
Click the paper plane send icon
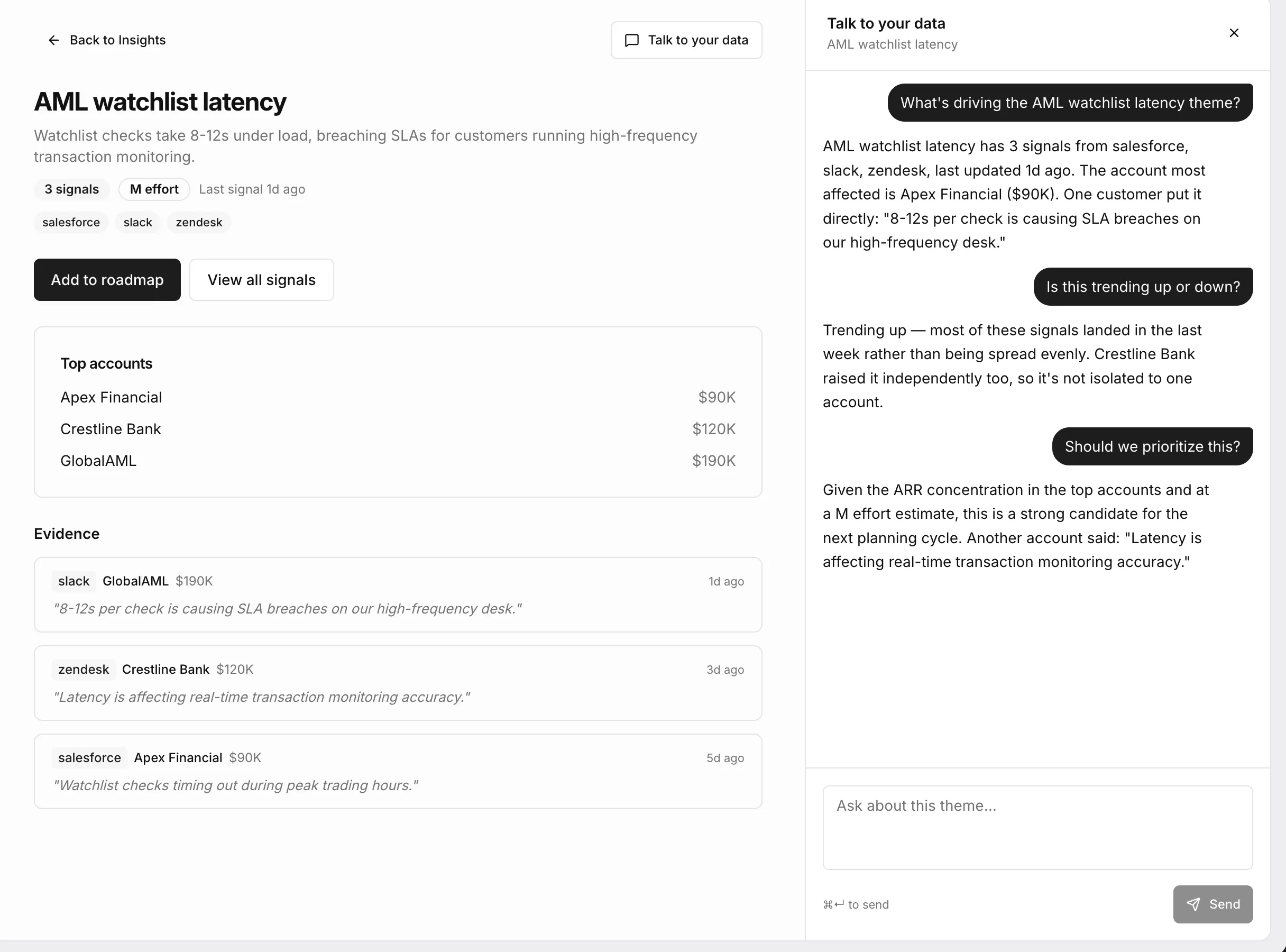tap(1193, 904)
